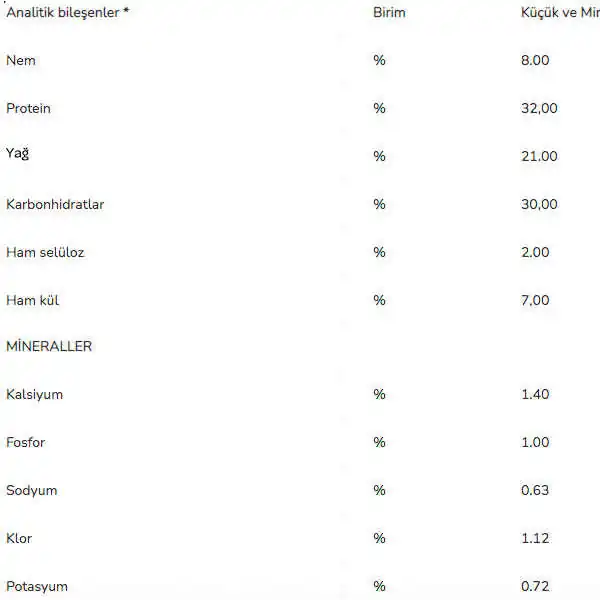Select the "MİNERALLER" section heading
The image size is (600, 600).
coord(49,346)
